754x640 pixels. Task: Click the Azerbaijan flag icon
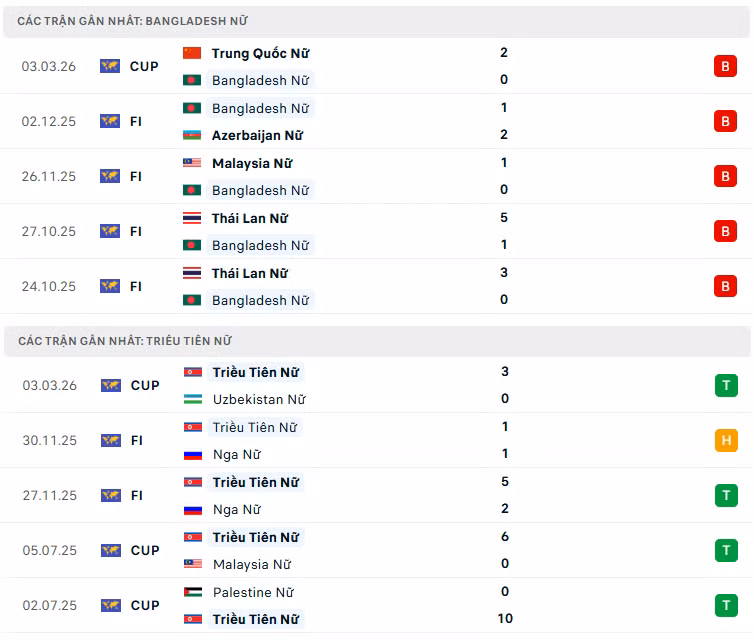click(192, 135)
